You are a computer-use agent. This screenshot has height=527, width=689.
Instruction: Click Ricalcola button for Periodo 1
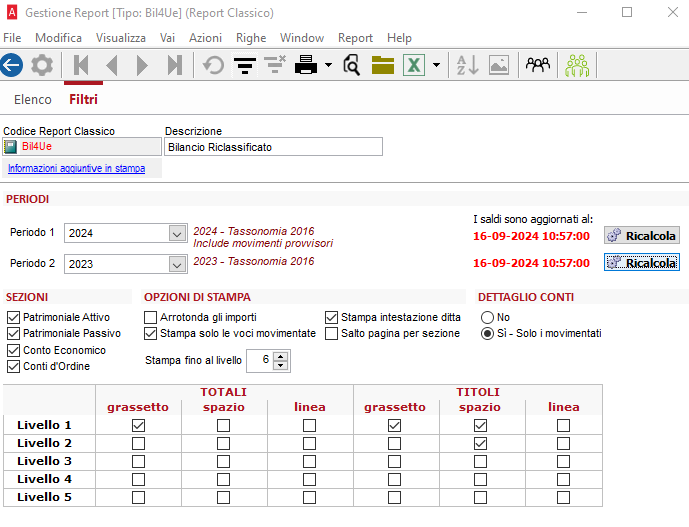642,236
